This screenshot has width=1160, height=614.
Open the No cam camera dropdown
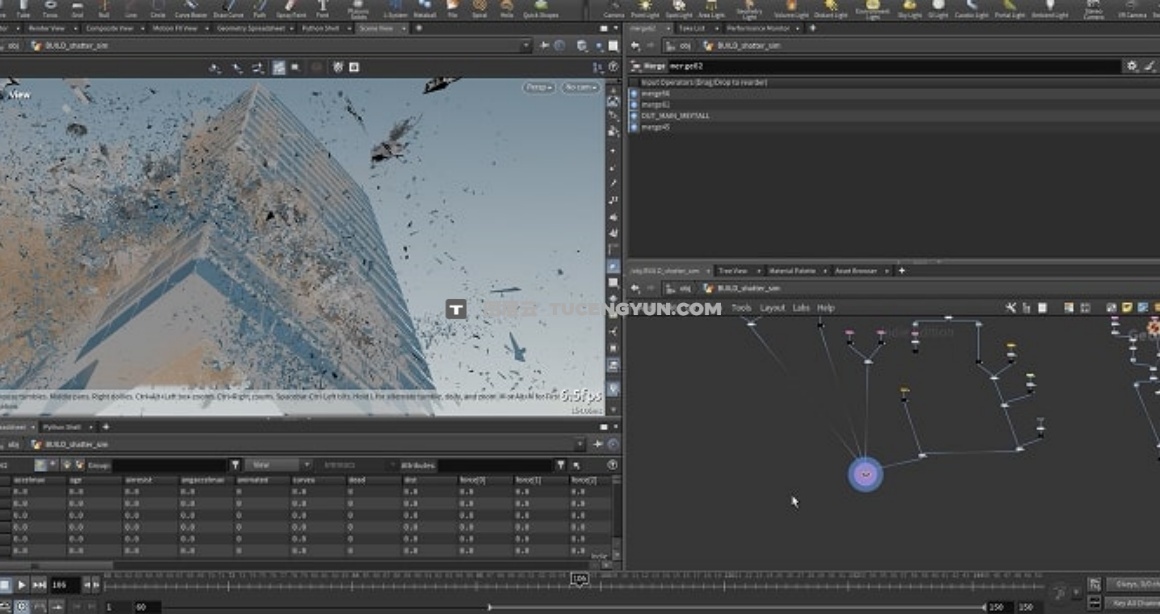click(580, 88)
